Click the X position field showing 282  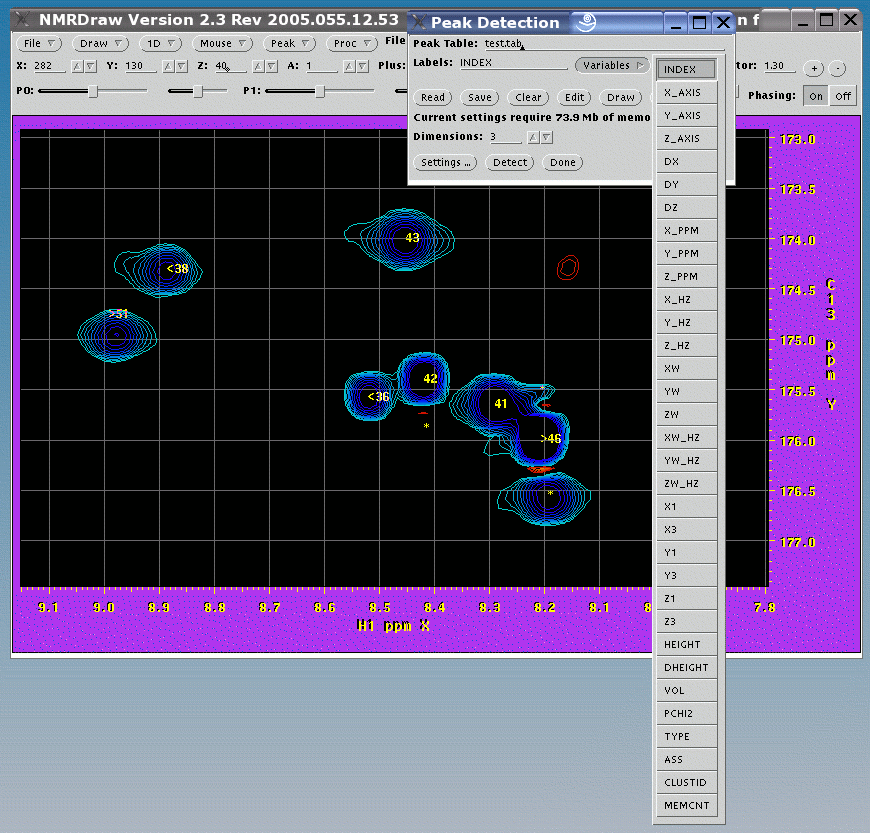pos(49,66)
